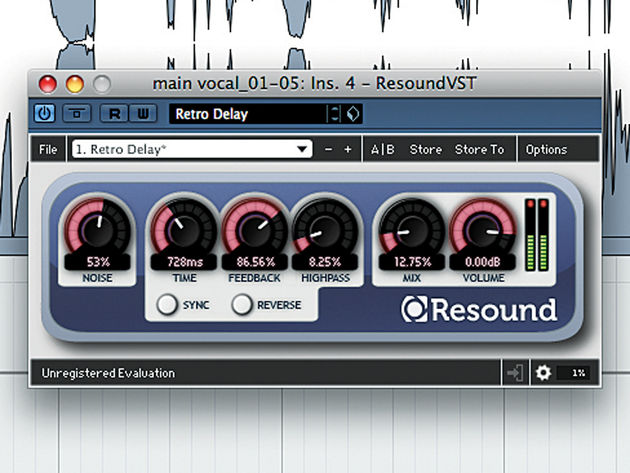The width and height of the screenshot is (630, 473).
Task: Click the 53% noise value display
Action: (x=98, y=262)
